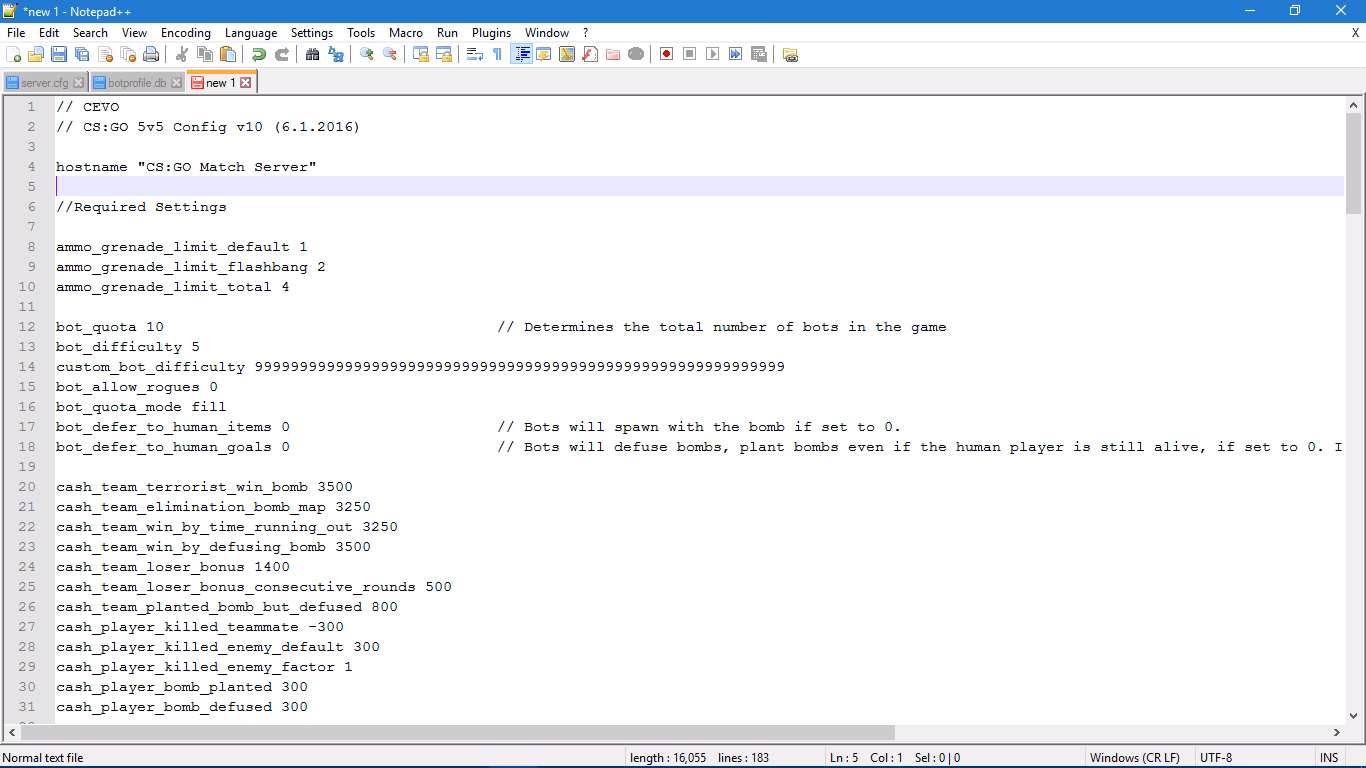This screenshot has width=1366, height=768.
Task: Open the Function List panel icon
Action: [590, 54]
